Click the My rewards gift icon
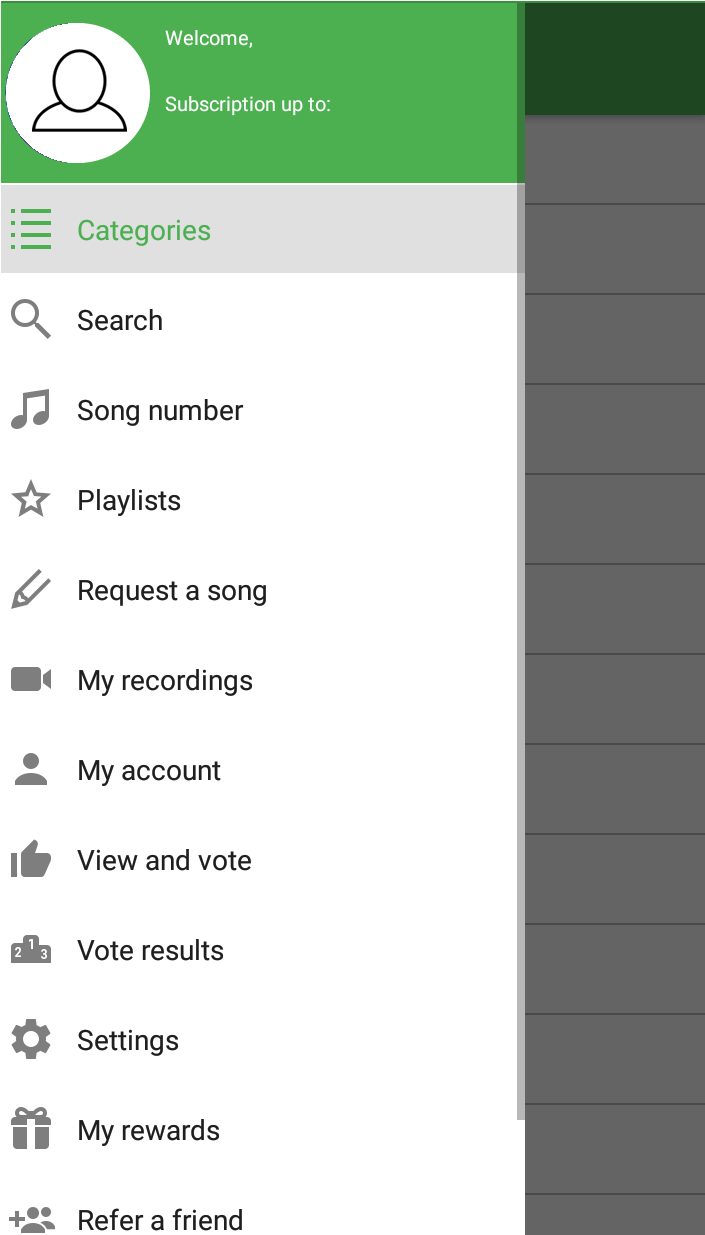705x1235 pixels. [x=31, y=1130]
